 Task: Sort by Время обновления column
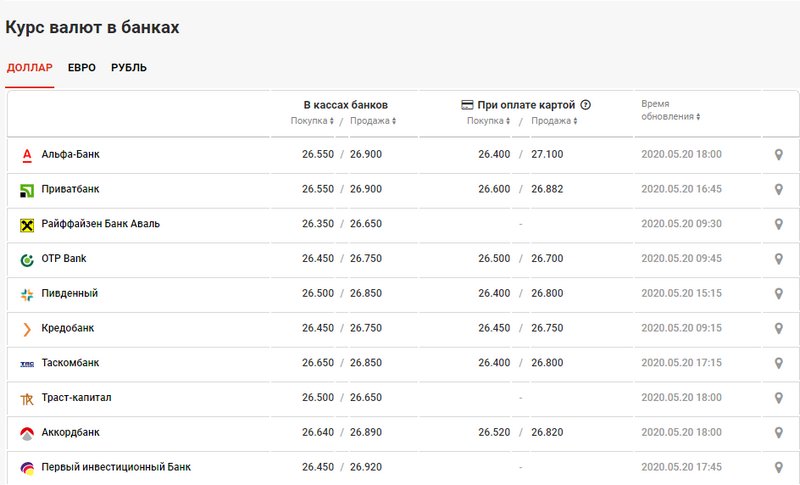(x=670, y=110)
